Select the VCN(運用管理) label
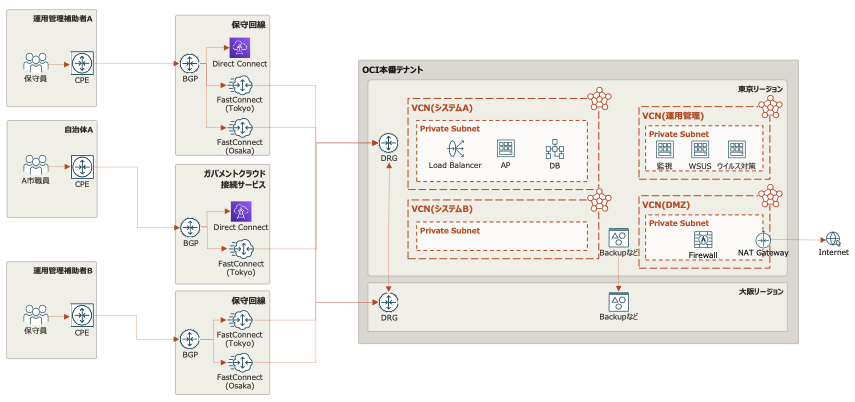 point(673,116)
